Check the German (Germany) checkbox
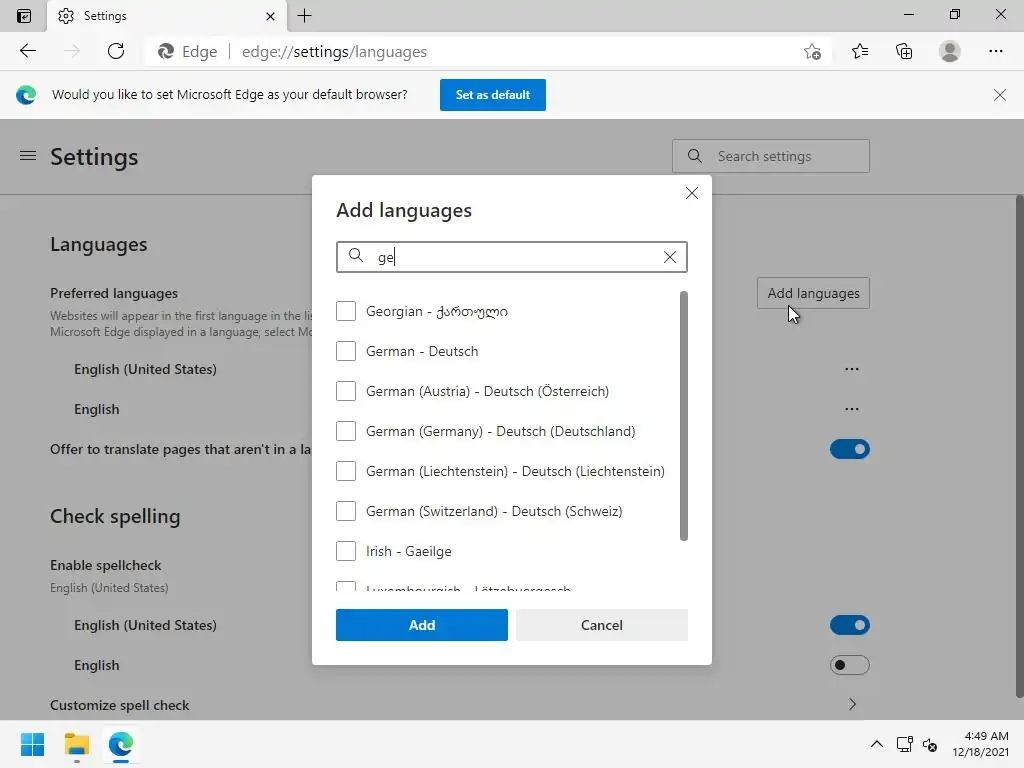The height and width of the screenshot is (768, 1024). pos(345,431)
